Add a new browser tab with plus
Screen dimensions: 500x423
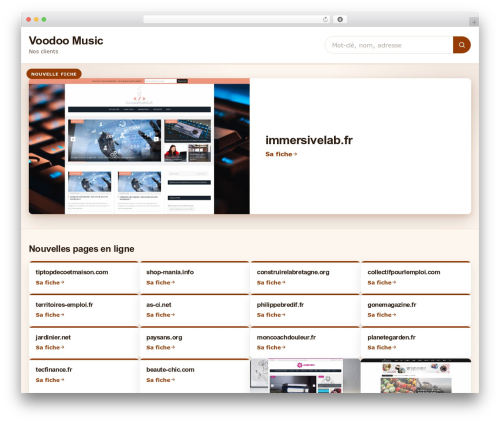474,22
